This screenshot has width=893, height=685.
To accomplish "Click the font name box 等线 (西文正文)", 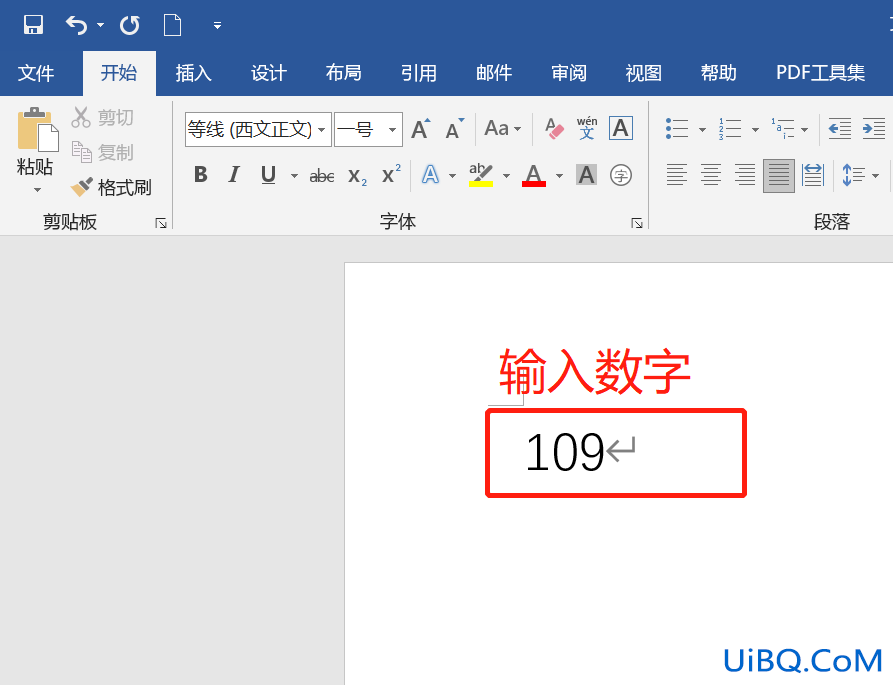I will (x=251, y=130).
